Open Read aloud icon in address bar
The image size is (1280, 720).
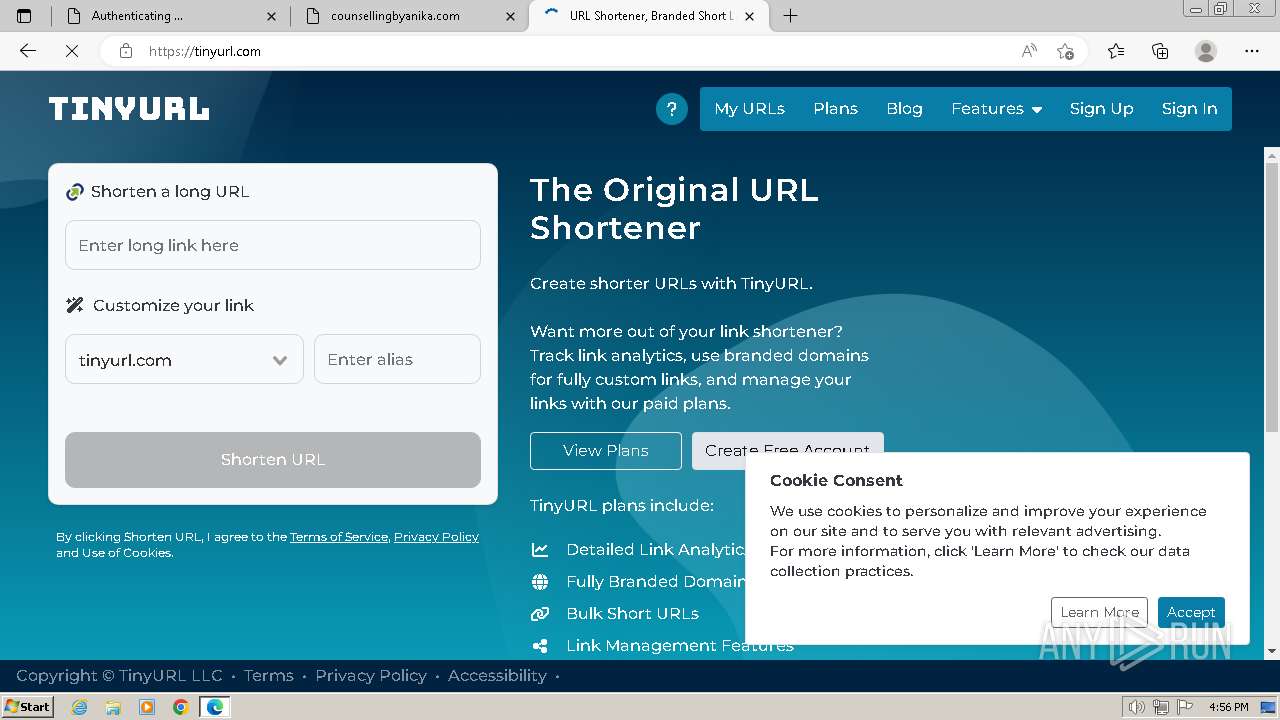(x=1029, y=51)
